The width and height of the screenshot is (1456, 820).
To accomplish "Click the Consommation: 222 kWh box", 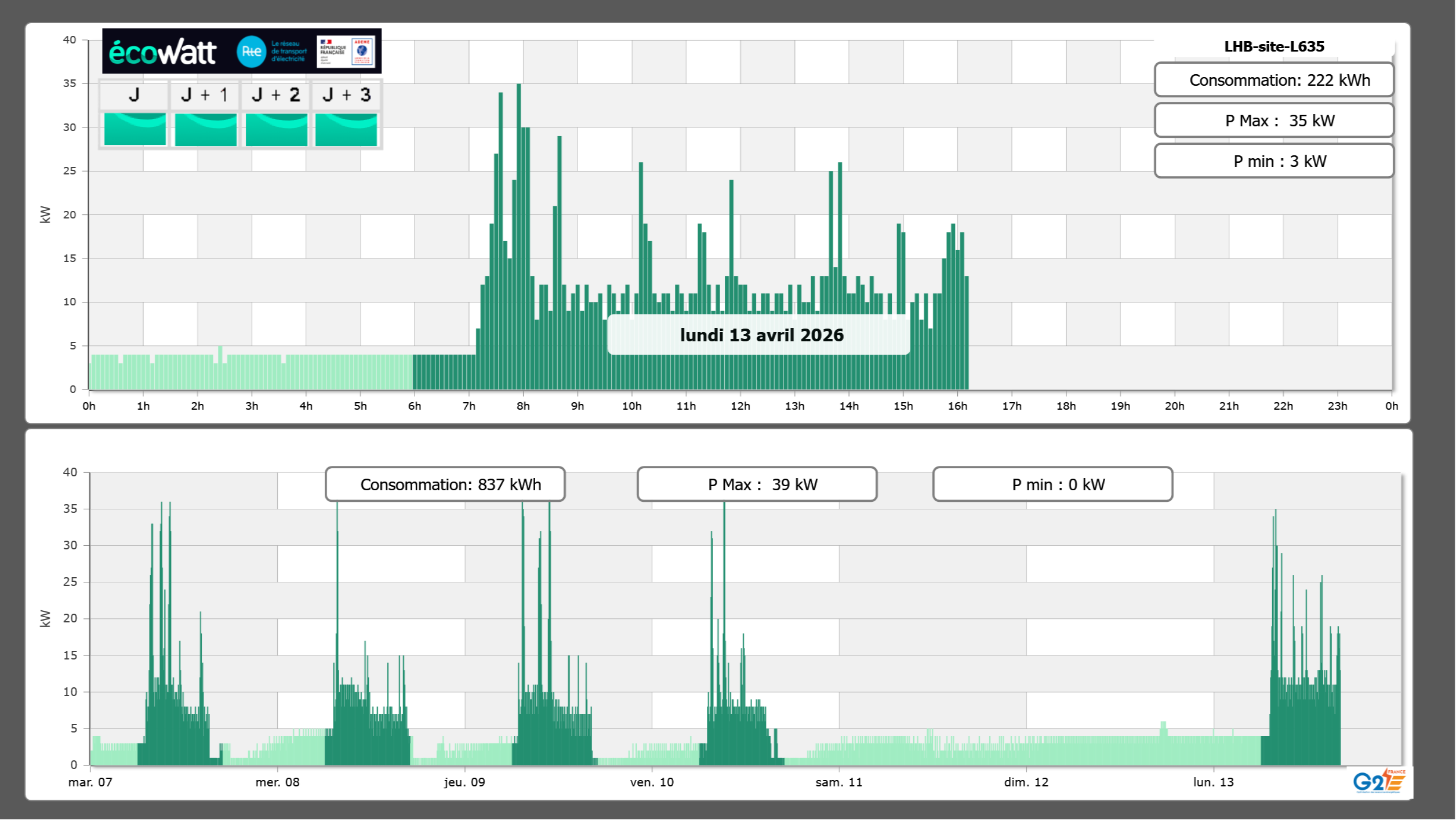I will 1273,80.
